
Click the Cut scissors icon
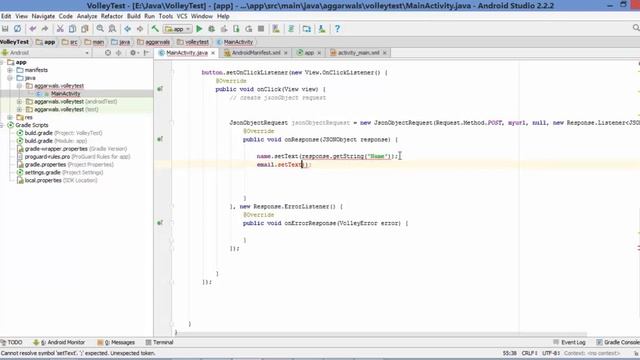coord(60,29)
